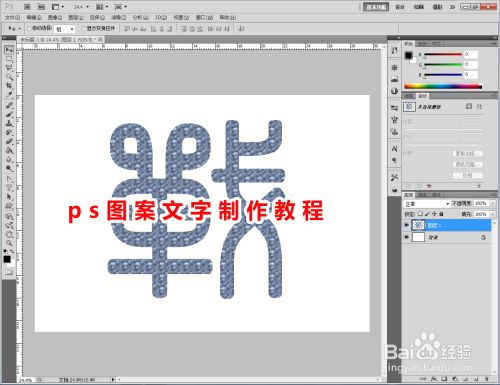Select the Eraser tool
Viewport: 500px width, 385px height.
click(9, 141)
